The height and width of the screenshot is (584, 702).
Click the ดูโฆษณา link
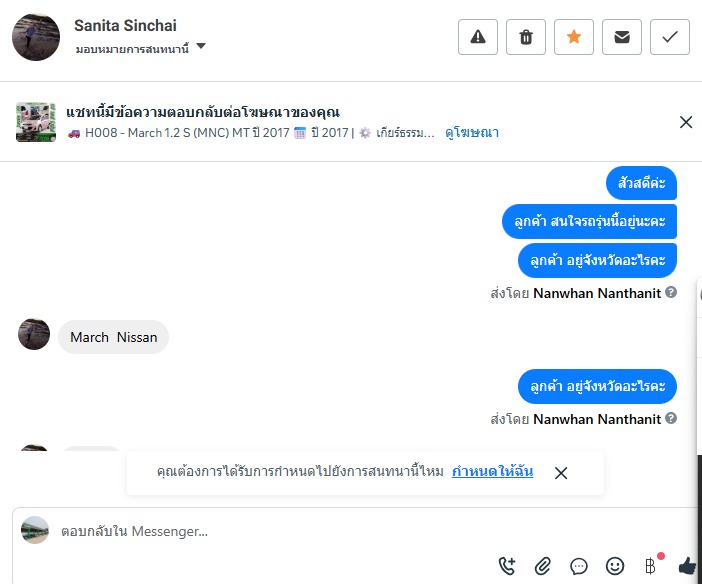pyautogui.click(x=472, y=132)
